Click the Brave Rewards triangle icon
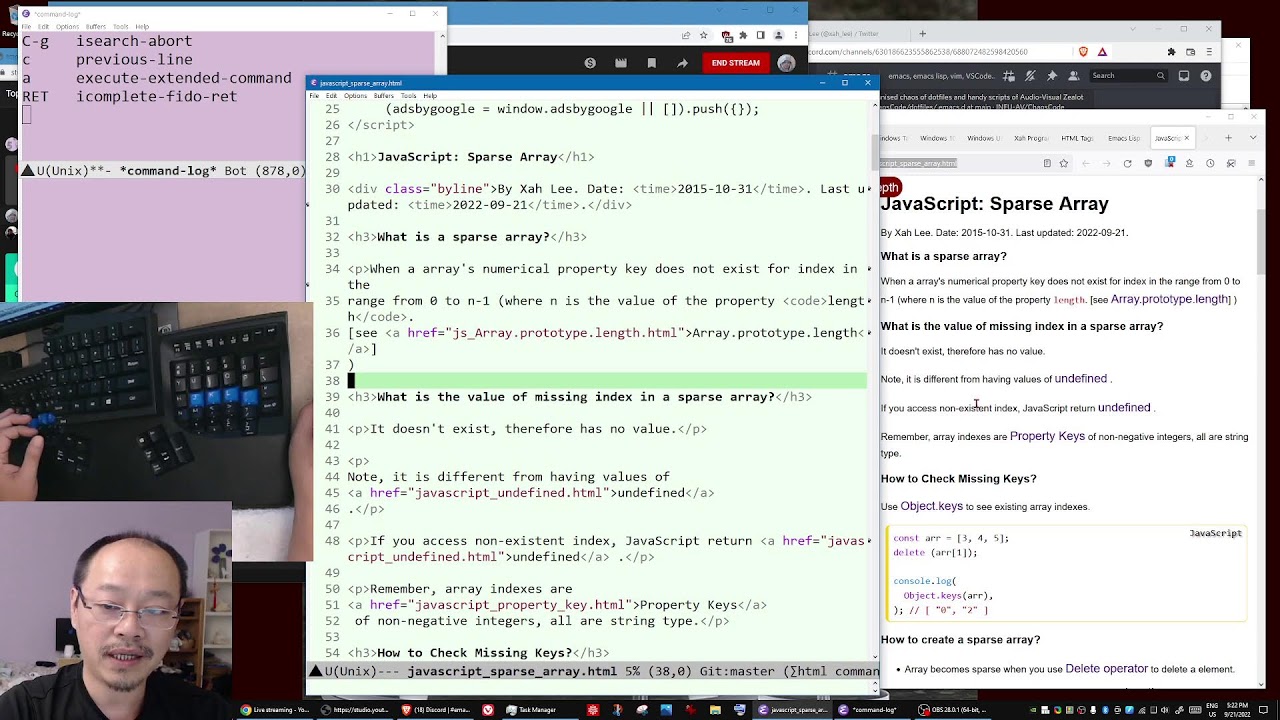Viewport: 1280px width, 720px height. click(1102, 51)
